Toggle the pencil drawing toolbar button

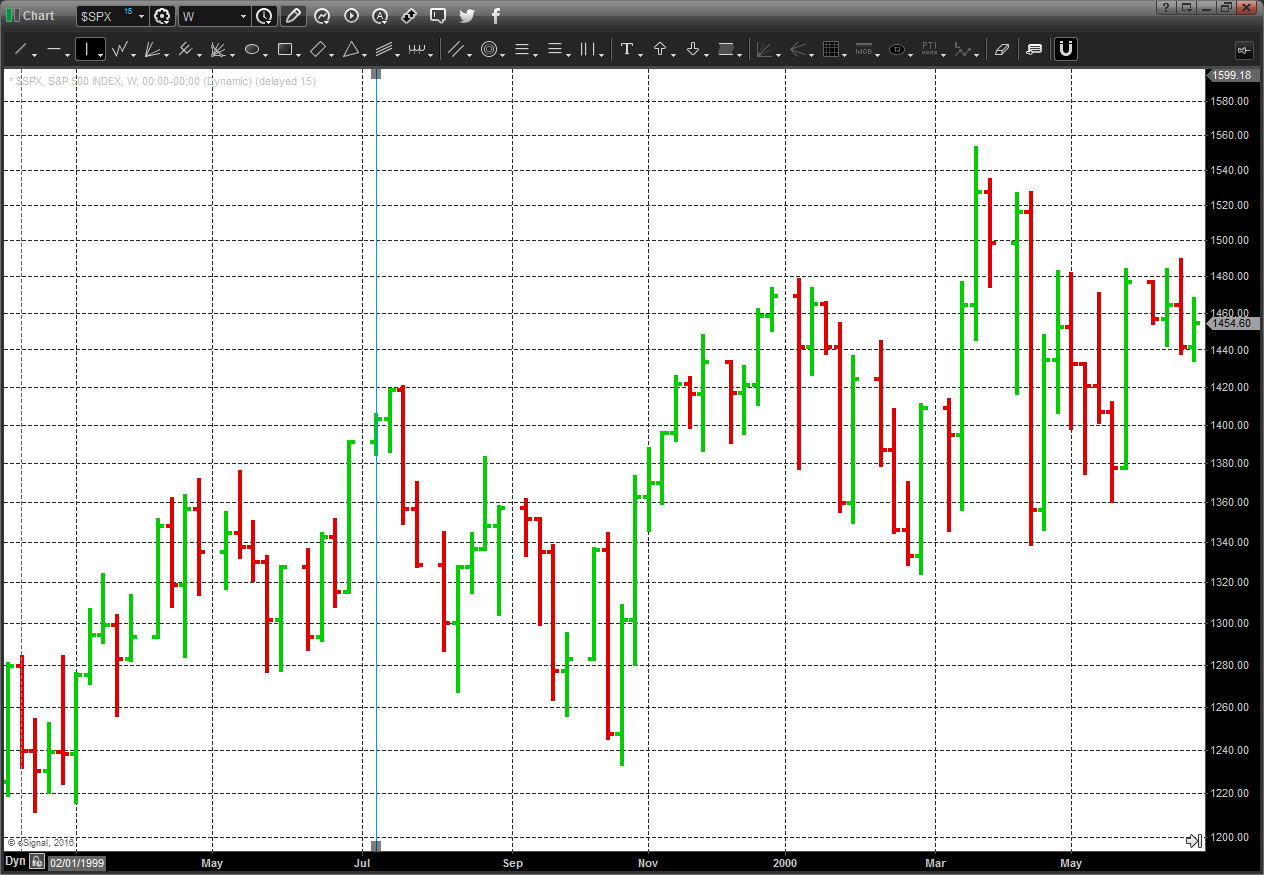click(x=292, y=16)
